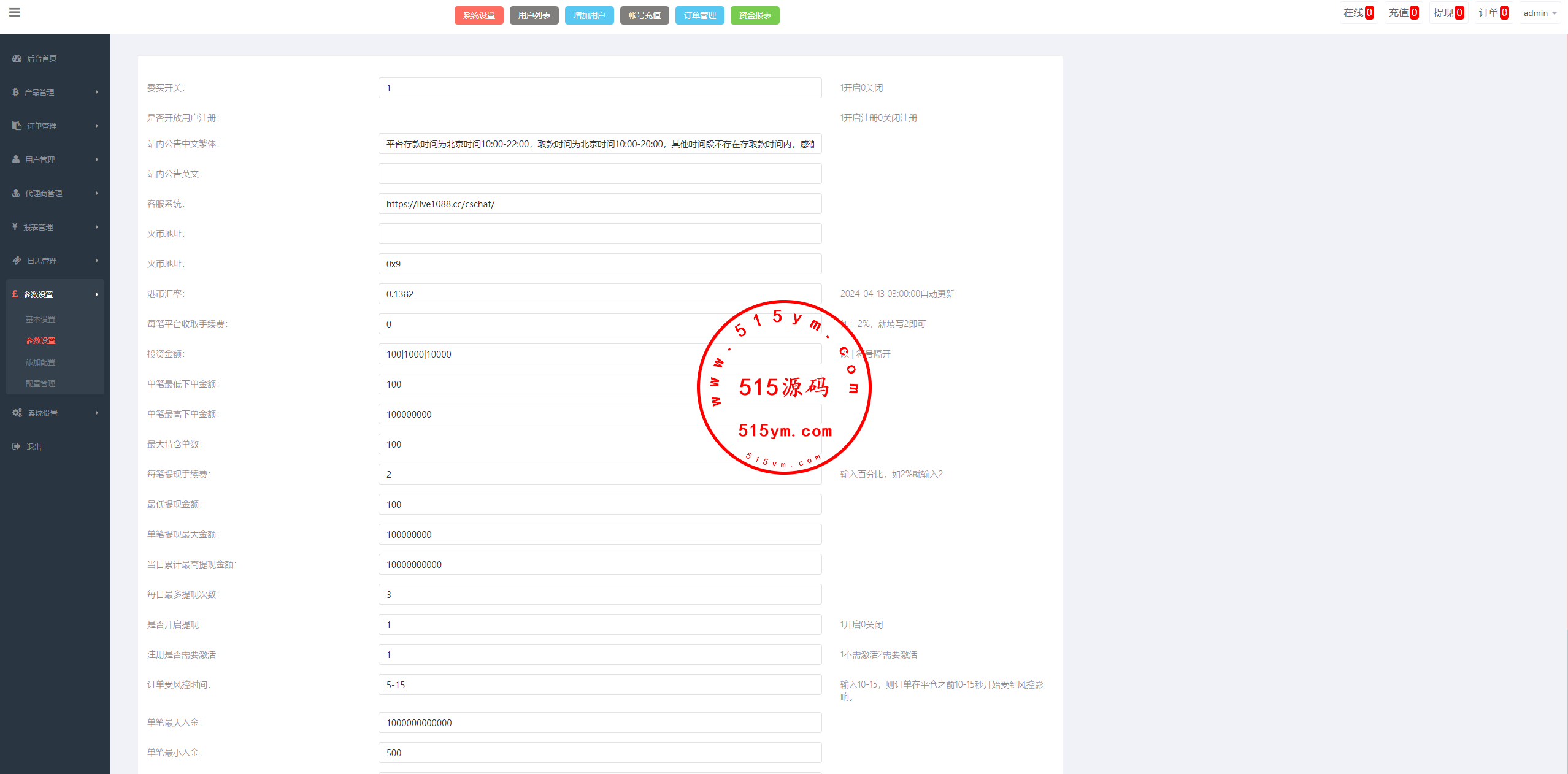Click the sign-out icon for 退出

pyautogui.click(x=16, y=446)
